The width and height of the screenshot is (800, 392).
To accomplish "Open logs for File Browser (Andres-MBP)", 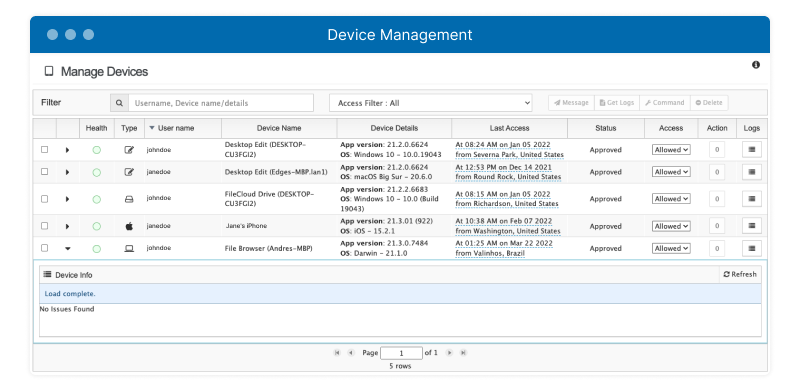I will point(752,248).
